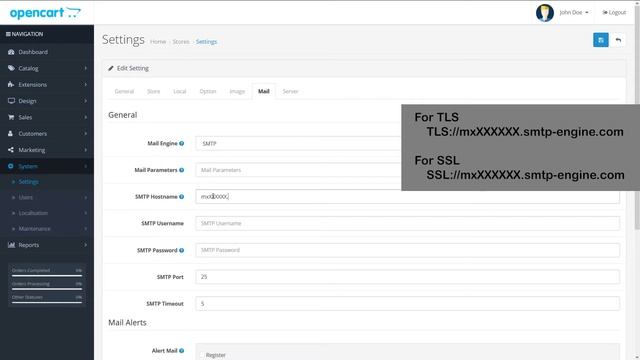Image resolution: width=640 pixels, height=360 pixels.
Task: Click into the SMTP Hostname field
Action: tap(407, 197)
